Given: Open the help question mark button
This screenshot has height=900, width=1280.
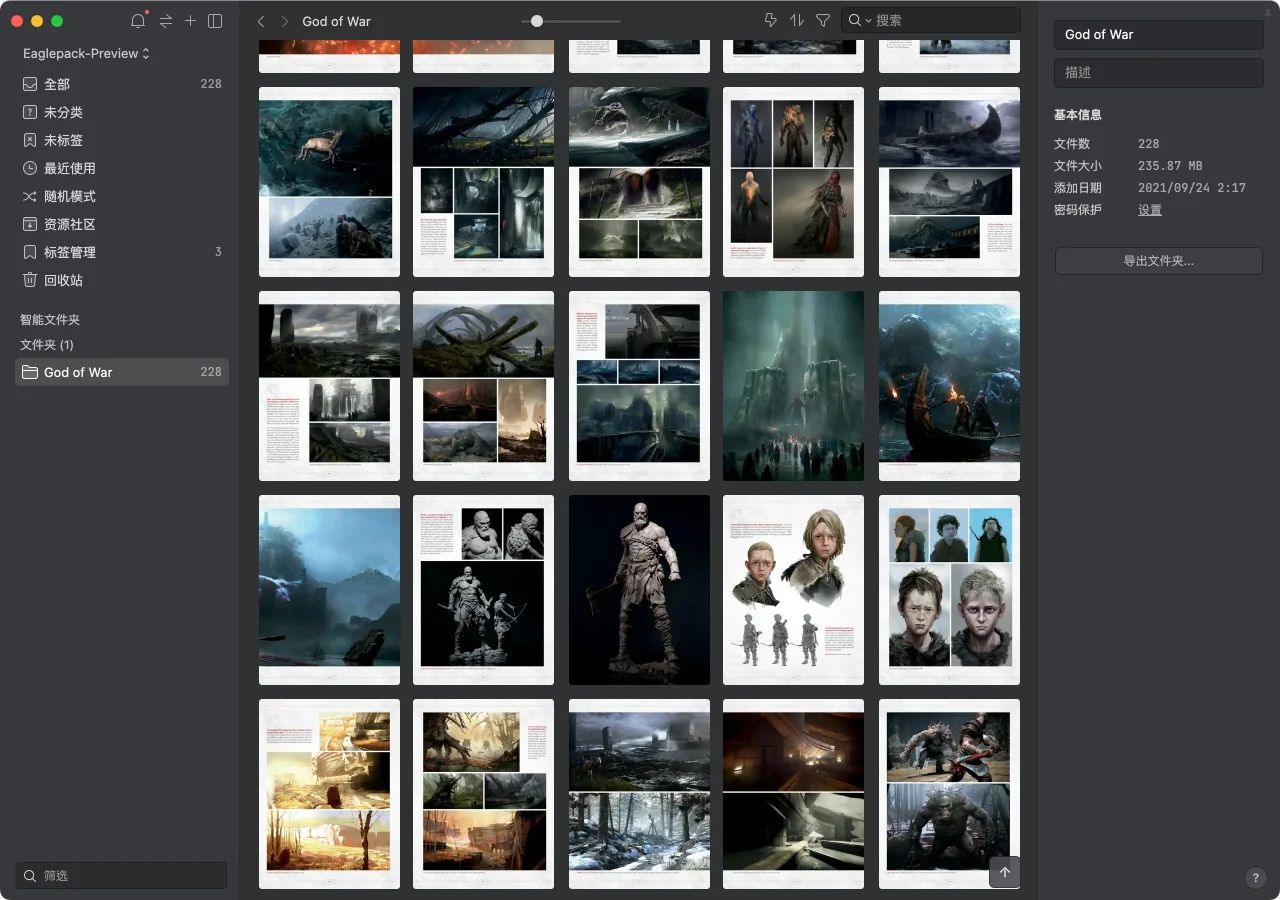Looking at the screenshot, I should tap(1256, 878).
